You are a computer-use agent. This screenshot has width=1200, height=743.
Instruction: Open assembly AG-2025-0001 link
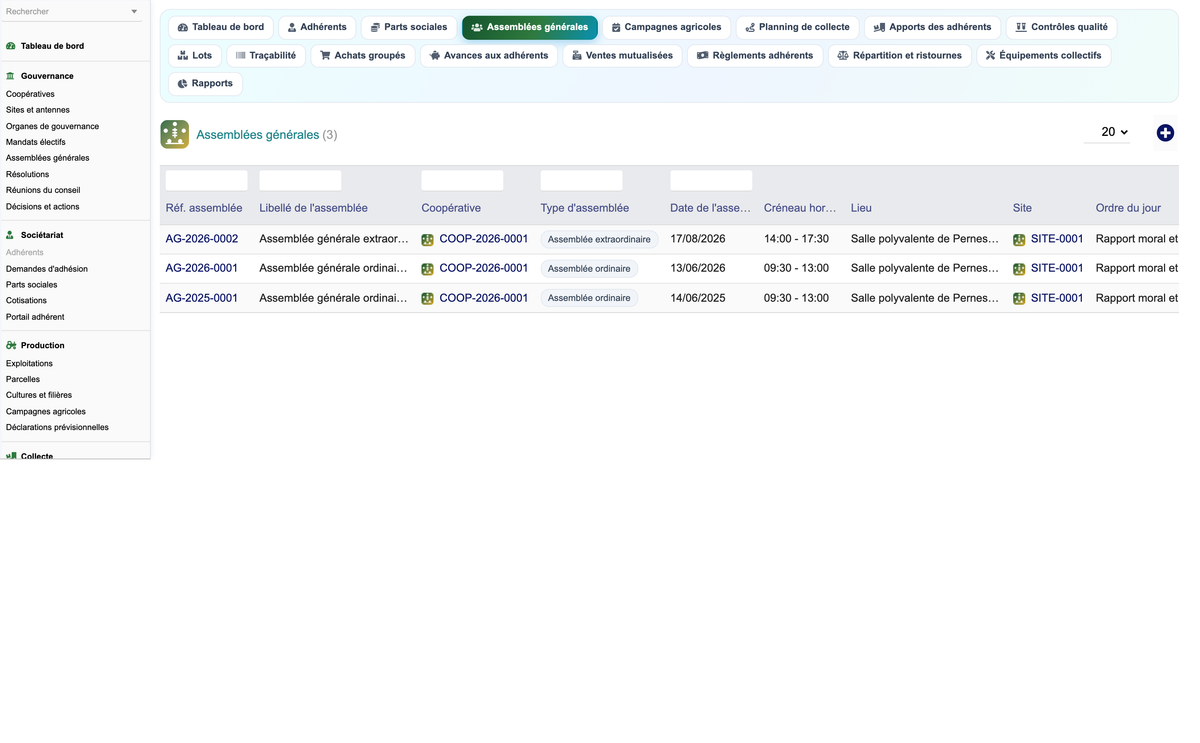point(202,298)
